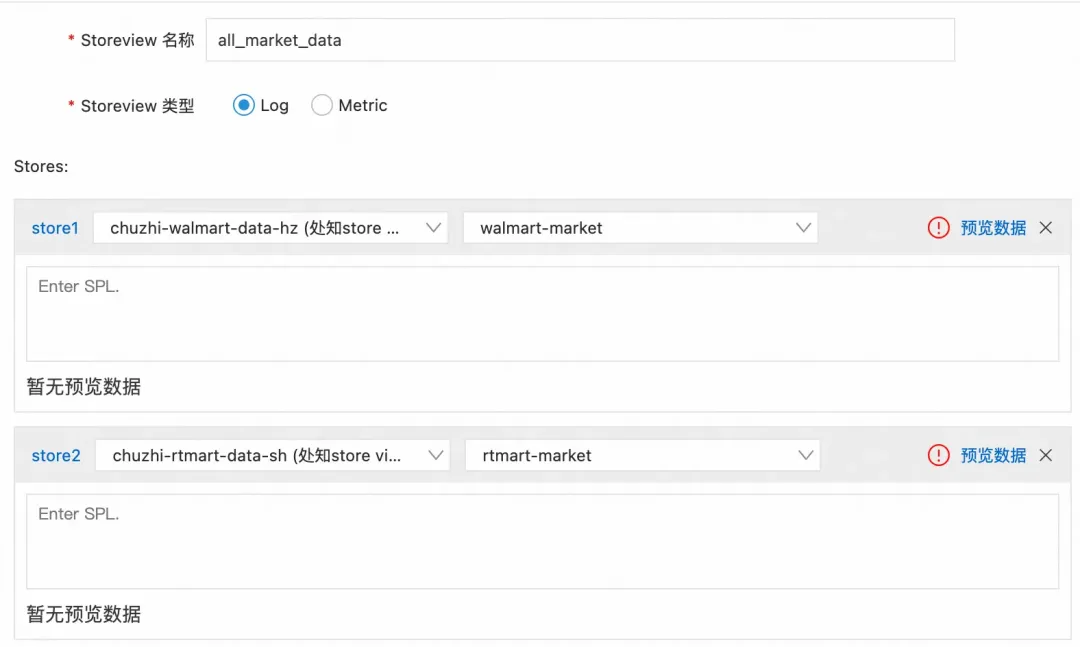This screenshot has width=1080, height=647.
Task: Click 暂无预览数据 text under store2
Action: pyautogui.click(x=83, y=614)
